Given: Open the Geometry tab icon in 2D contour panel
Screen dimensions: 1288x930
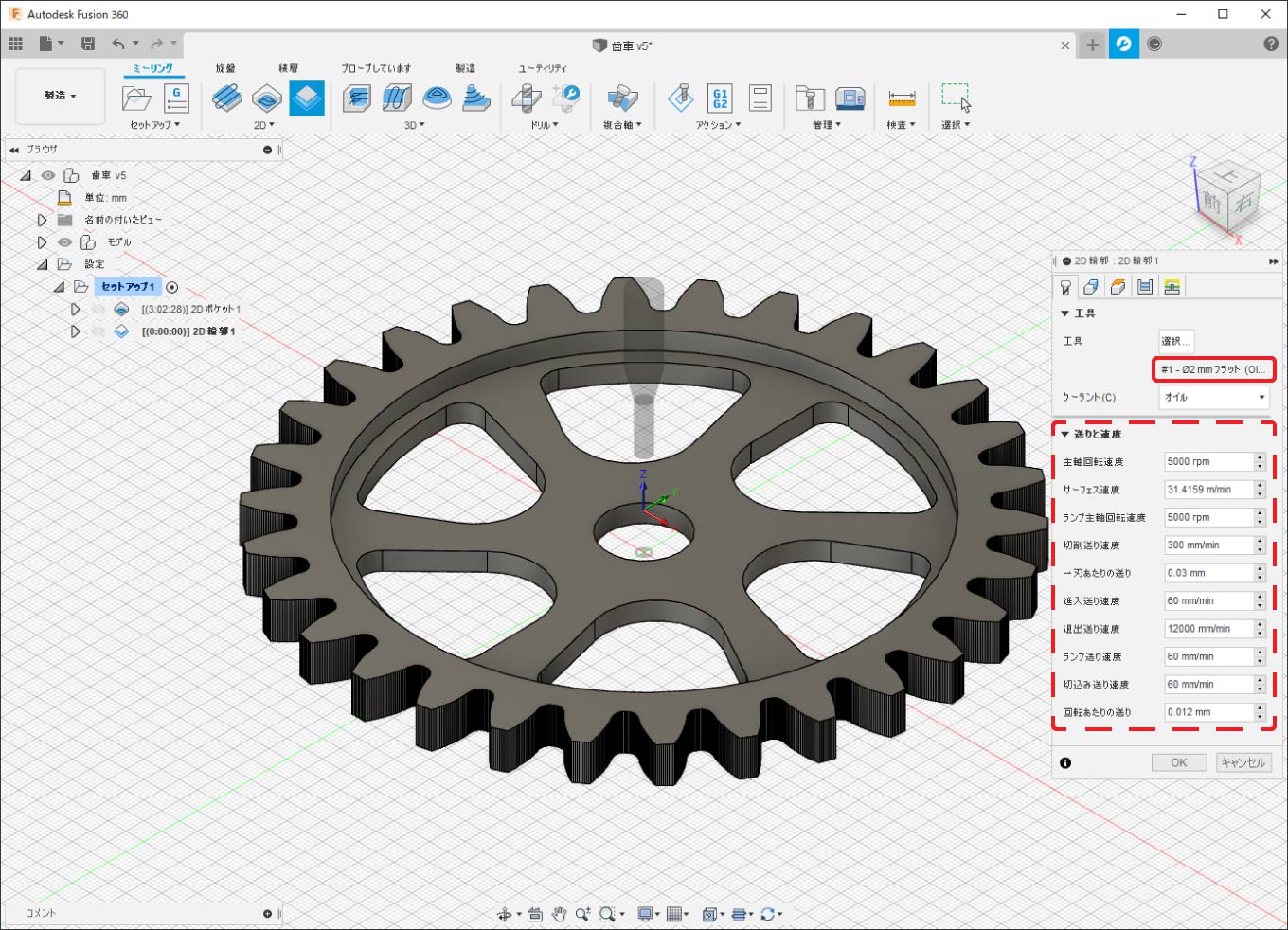Looking at the screenshot, I should pos(1091,287).
